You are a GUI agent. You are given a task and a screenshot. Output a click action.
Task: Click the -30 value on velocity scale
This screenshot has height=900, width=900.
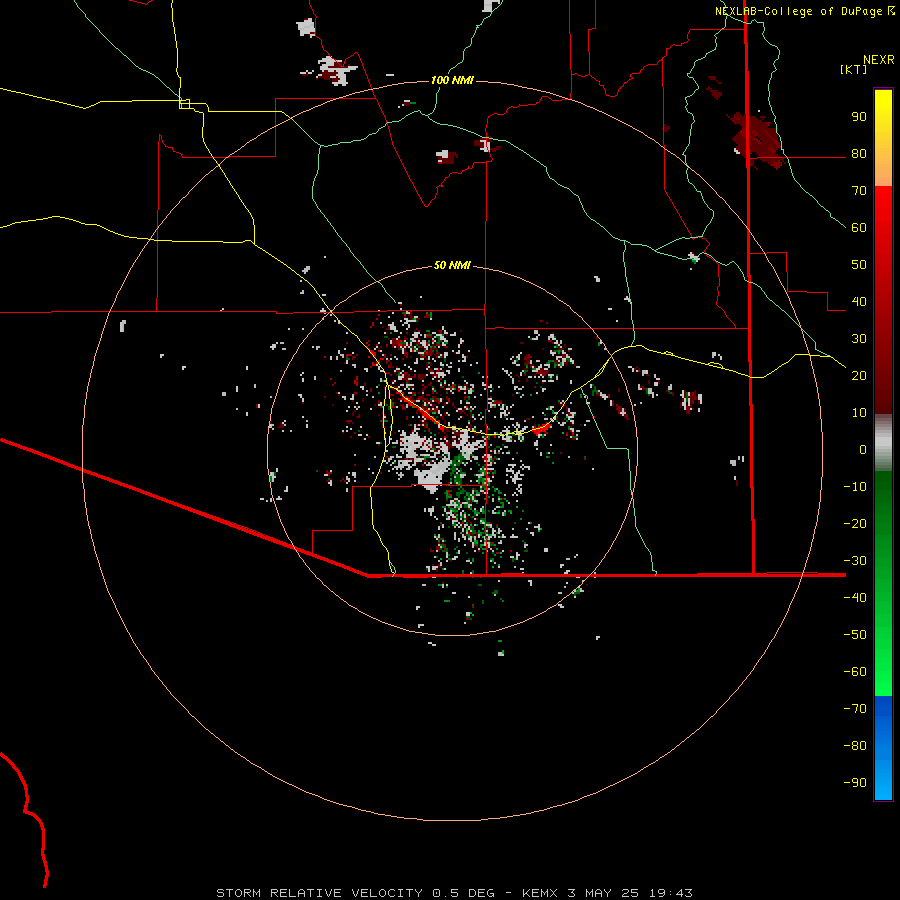click(855, 561)
